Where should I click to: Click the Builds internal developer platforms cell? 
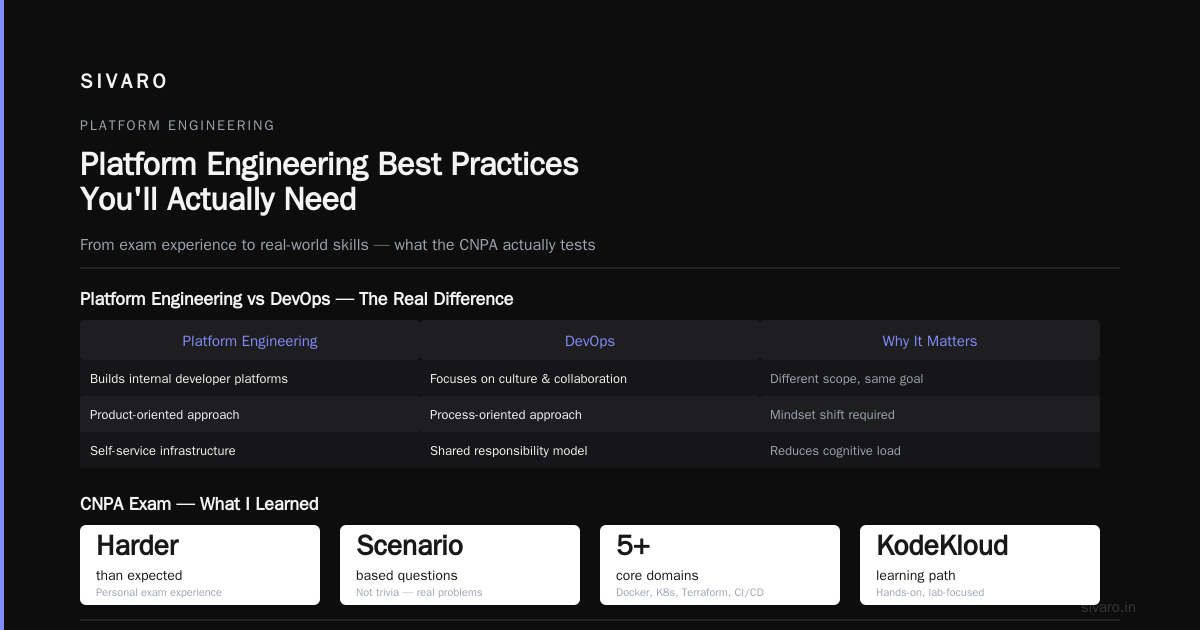coord(250,379)
